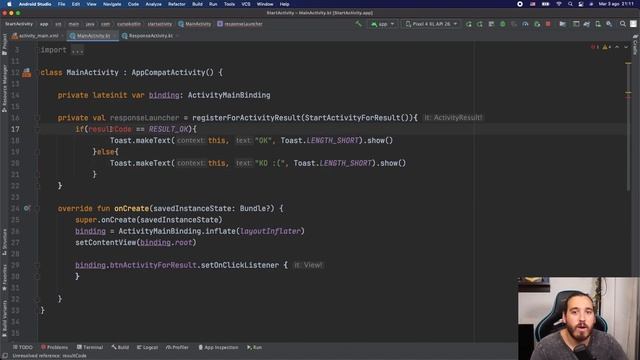
Task: Open the Refactor menu
Action: click(177, 4)
